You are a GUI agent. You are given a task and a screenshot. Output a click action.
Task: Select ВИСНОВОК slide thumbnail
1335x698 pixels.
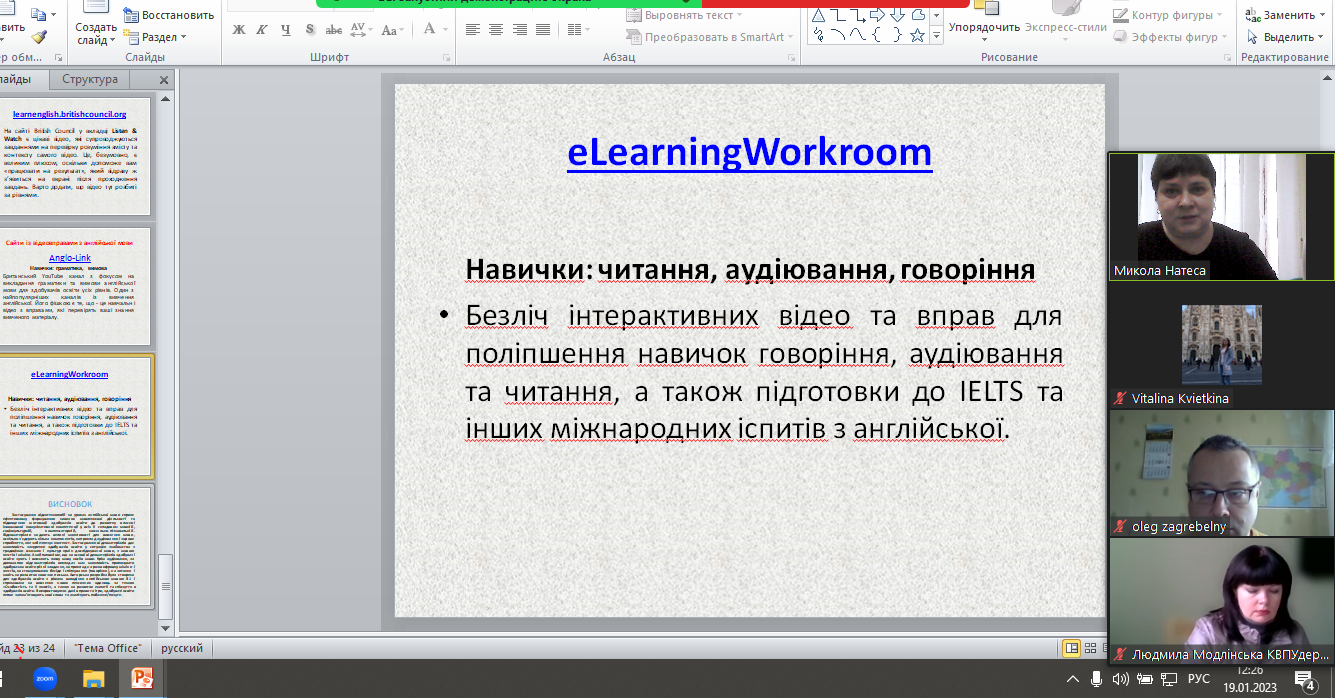(x=77, y=547)
